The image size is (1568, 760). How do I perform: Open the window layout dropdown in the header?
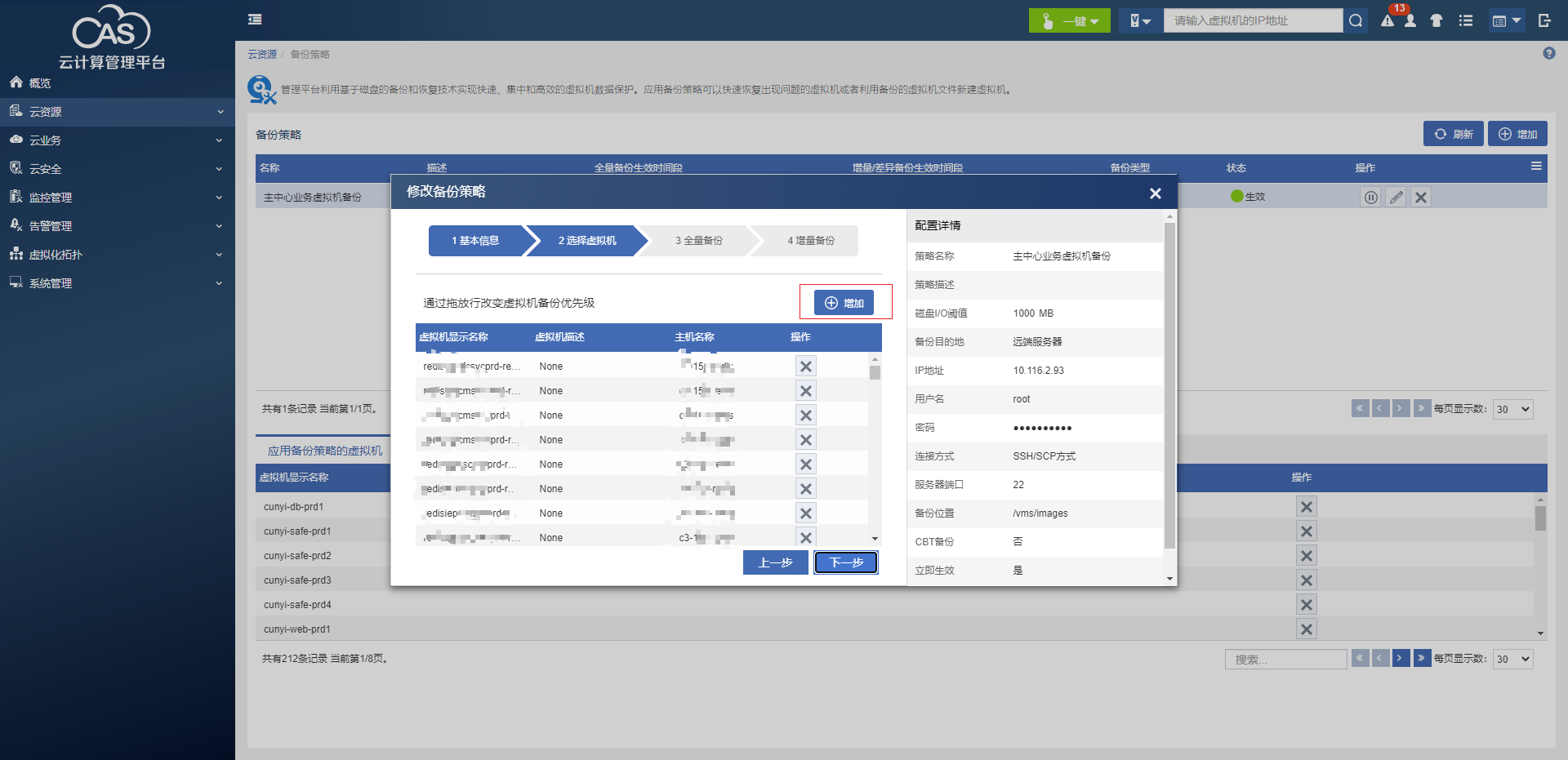[1506, 20]
